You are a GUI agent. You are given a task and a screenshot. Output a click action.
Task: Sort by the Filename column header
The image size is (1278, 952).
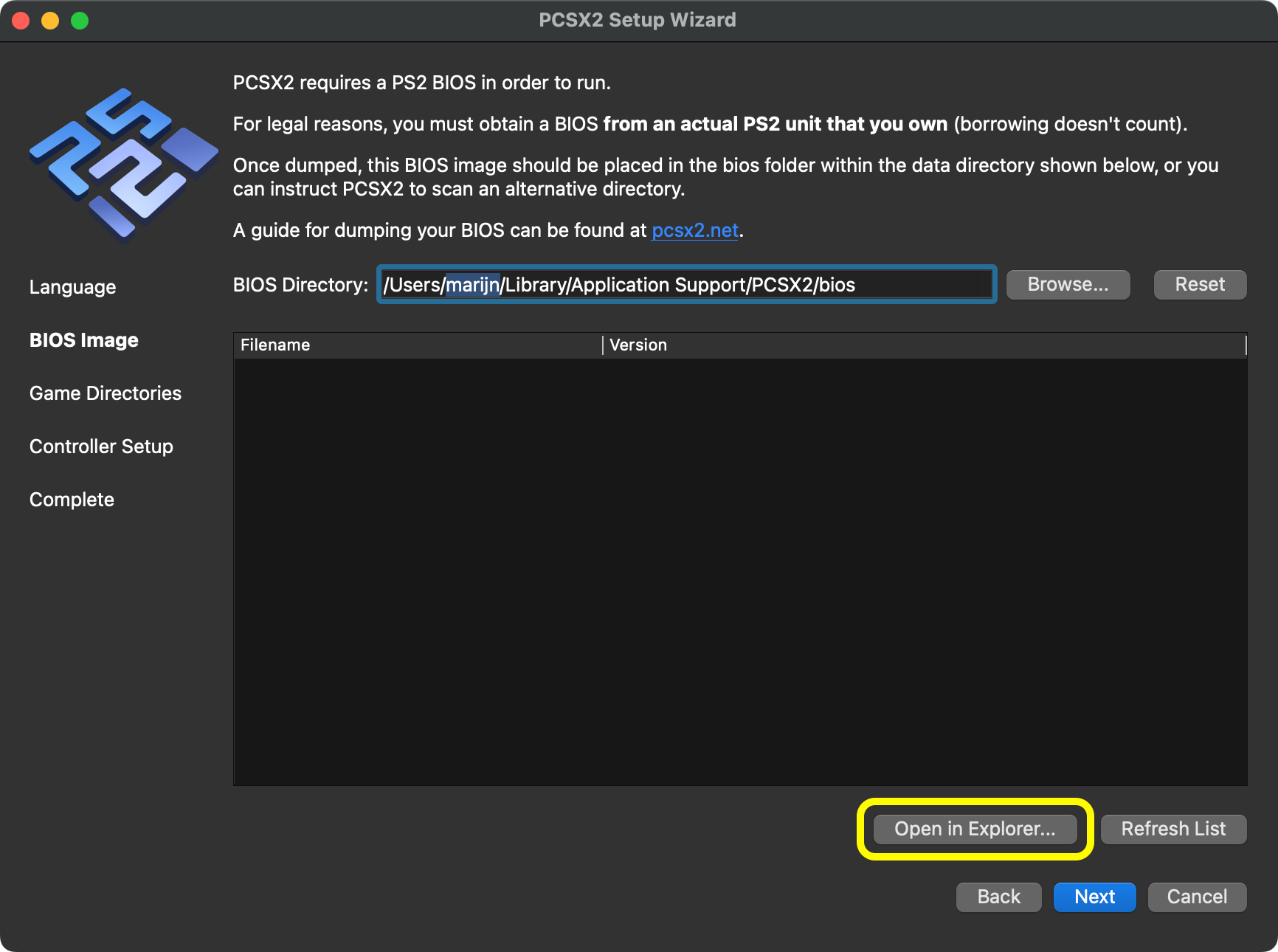[x=274, y=345]
